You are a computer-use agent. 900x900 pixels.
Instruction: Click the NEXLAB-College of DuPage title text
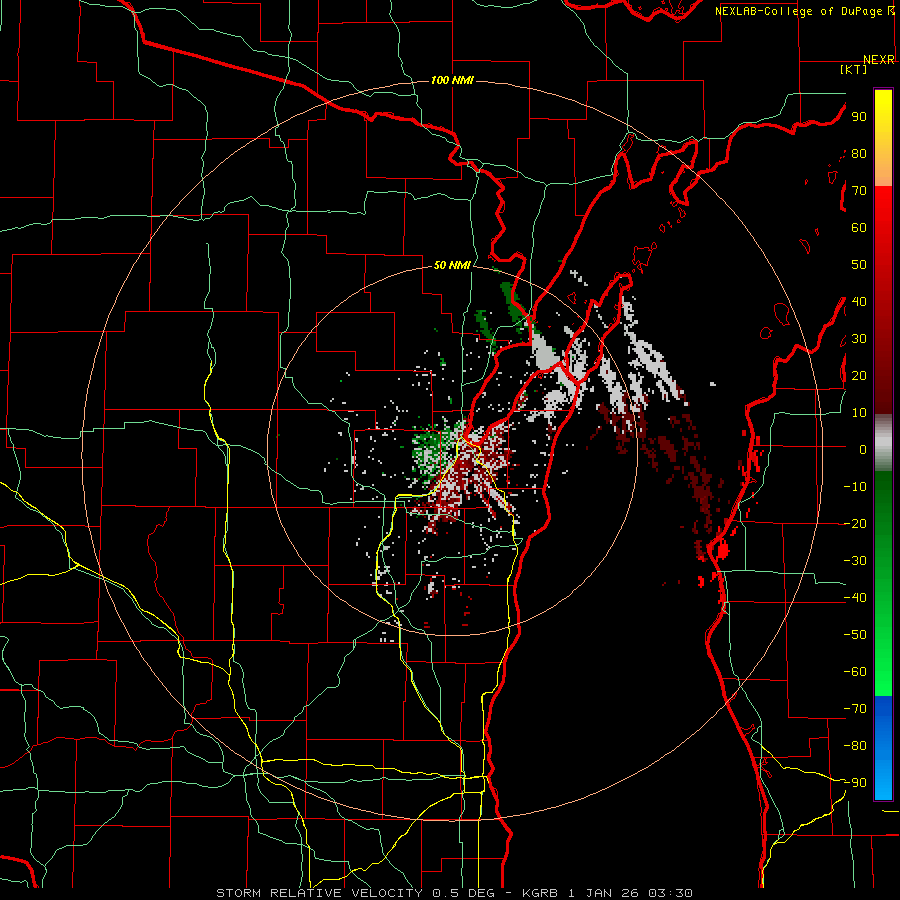pos(798,11)
